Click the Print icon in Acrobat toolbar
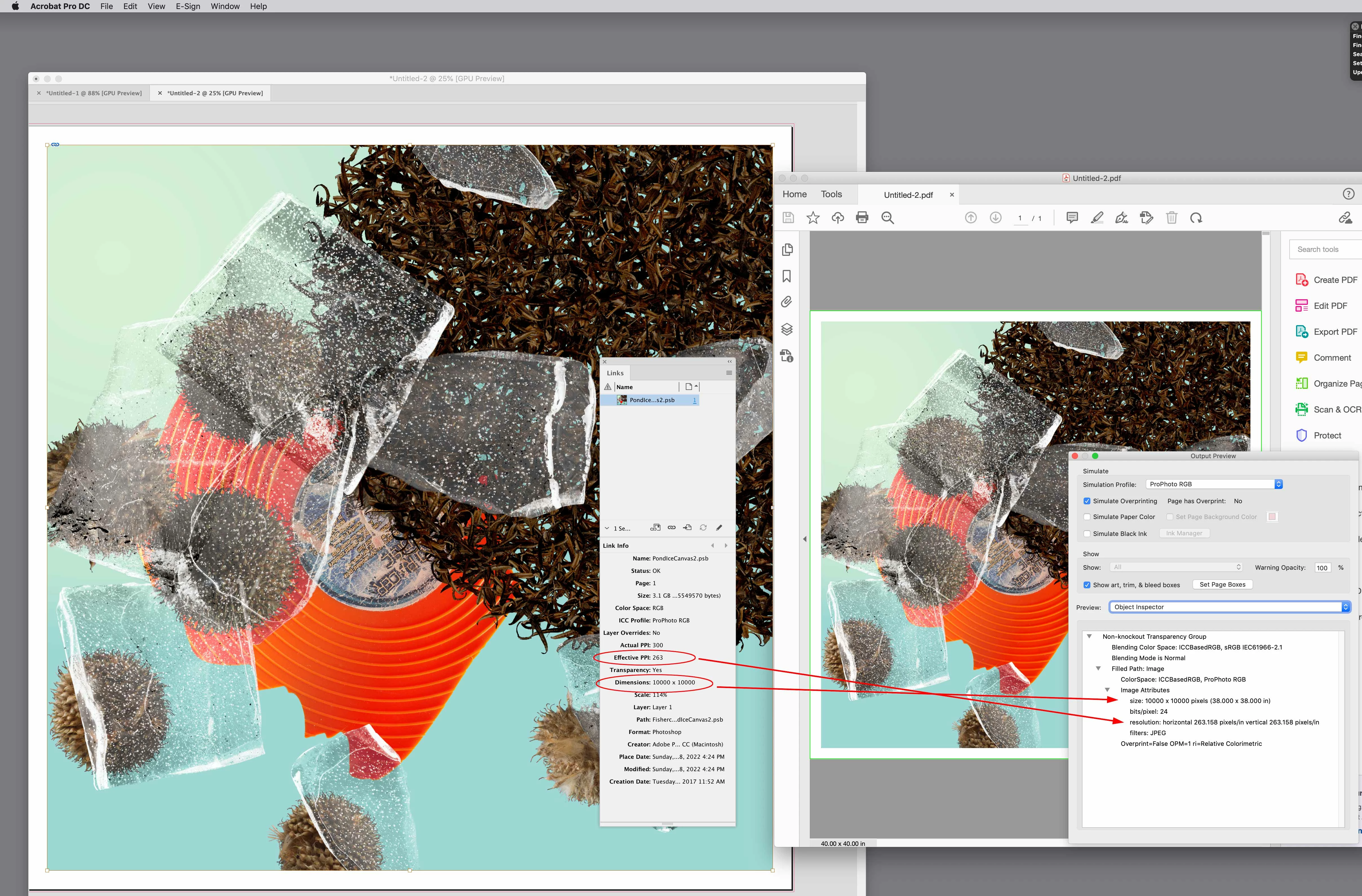1362x896 pixels. pyautogui.click(x=862, y=218)
